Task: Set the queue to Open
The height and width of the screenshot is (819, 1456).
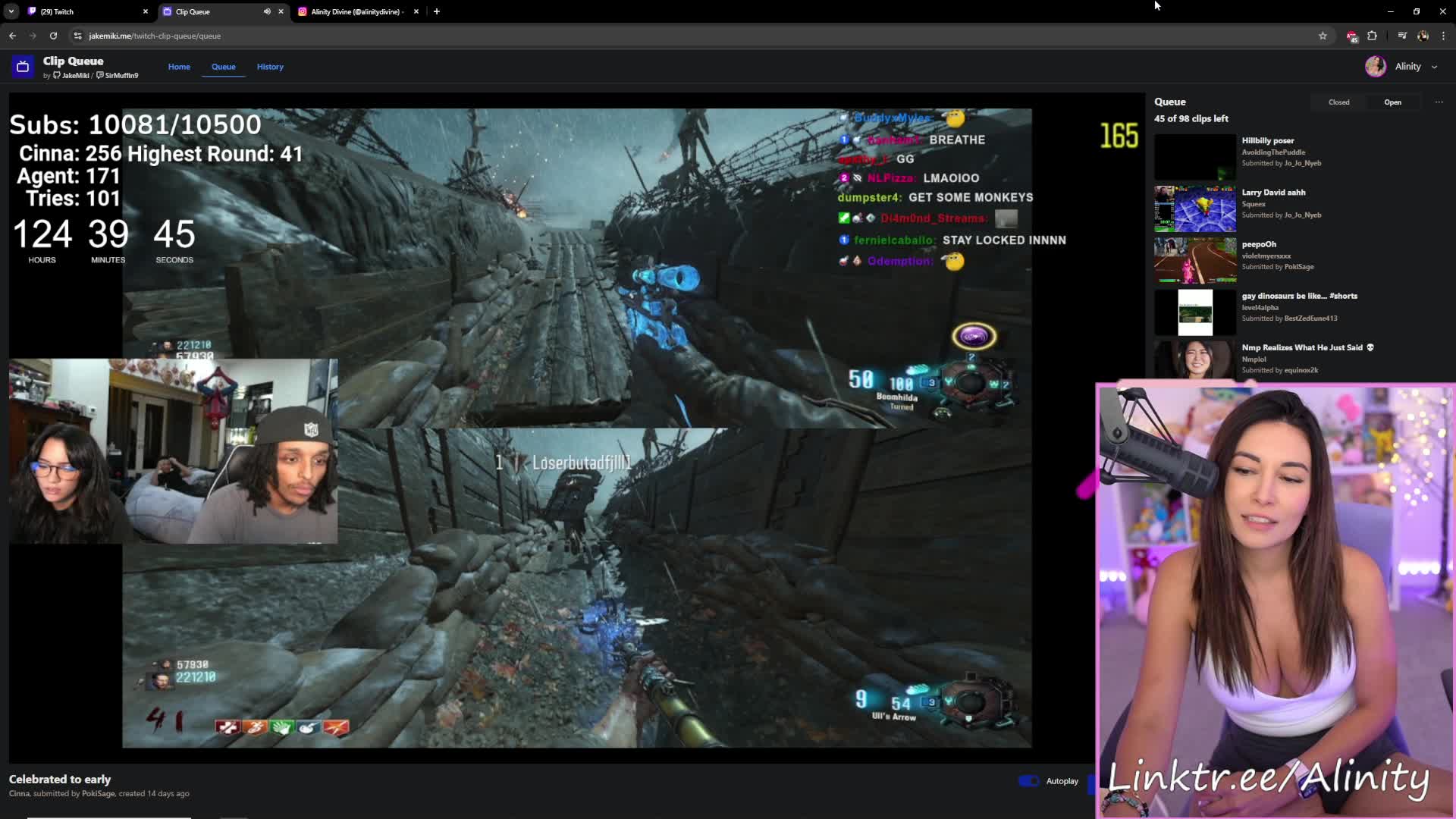Action: pos(1392,102)
